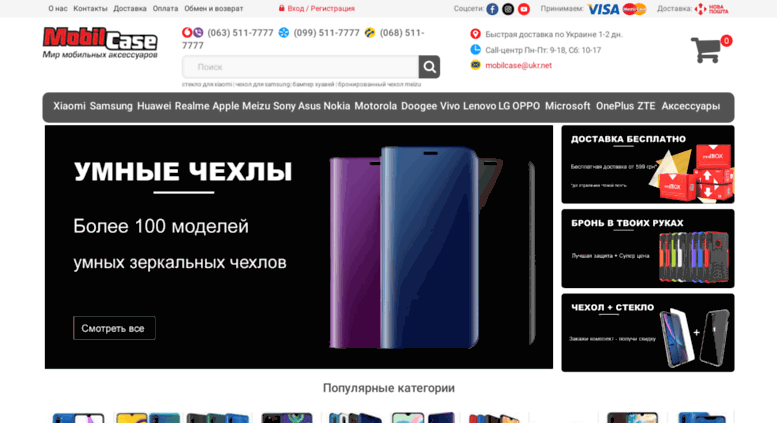
Task: Open the Доставка бесплатно banner
Action: click(648, 164)
